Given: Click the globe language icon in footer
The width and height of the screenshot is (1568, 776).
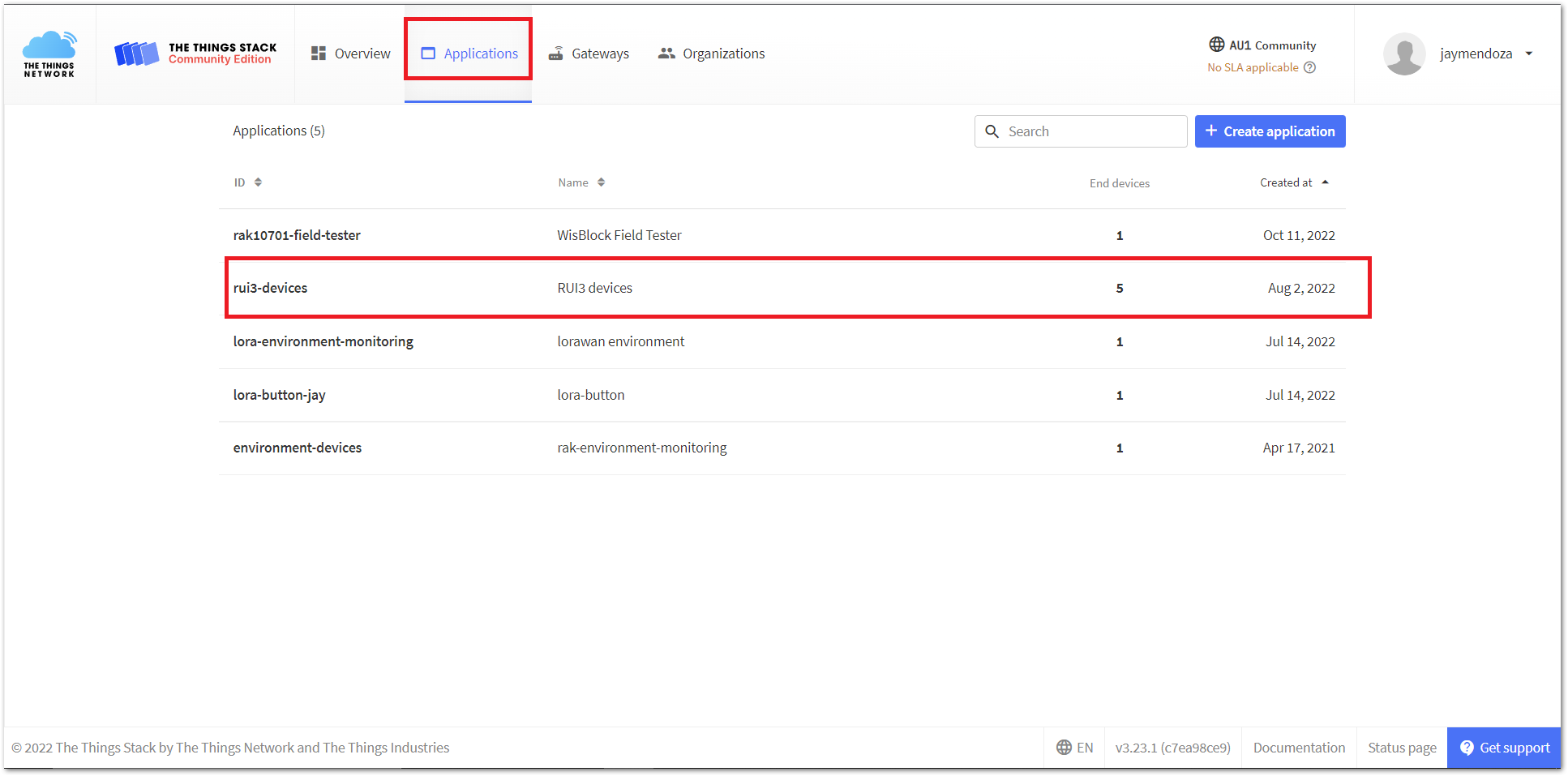Looking at the screenshot, I should click(x=1064, y=748).
